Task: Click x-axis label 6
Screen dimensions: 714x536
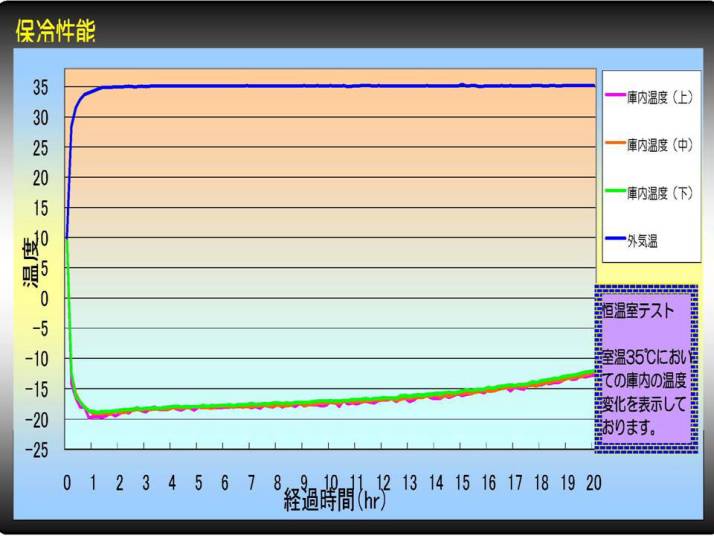Action: pos(225,483)
